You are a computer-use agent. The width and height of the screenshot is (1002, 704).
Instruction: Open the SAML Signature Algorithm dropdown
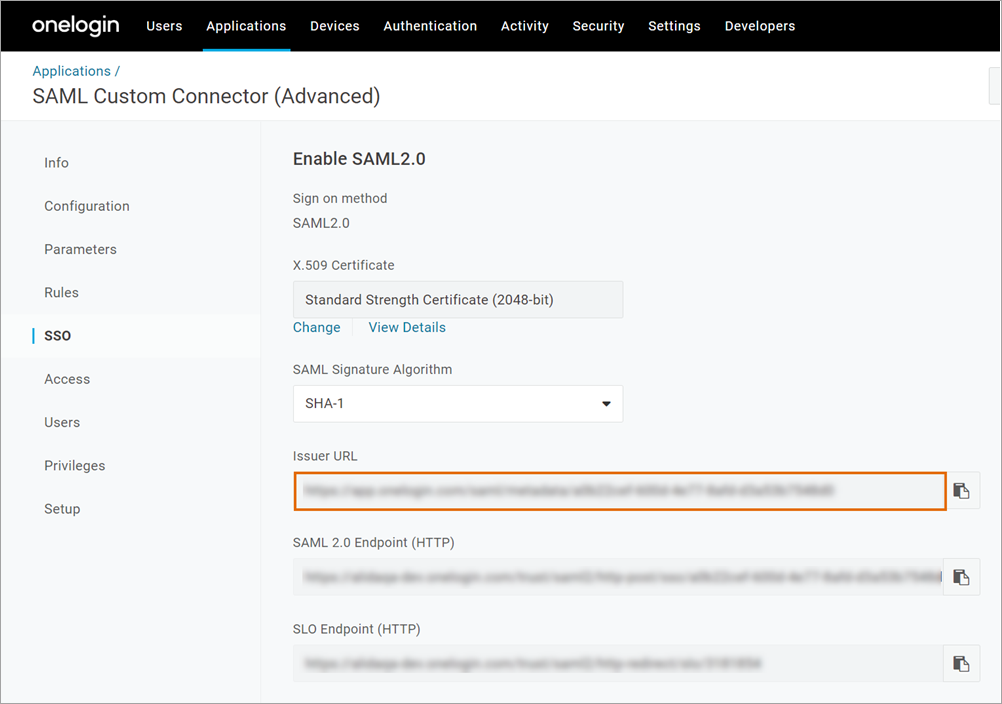click(606, 403)
